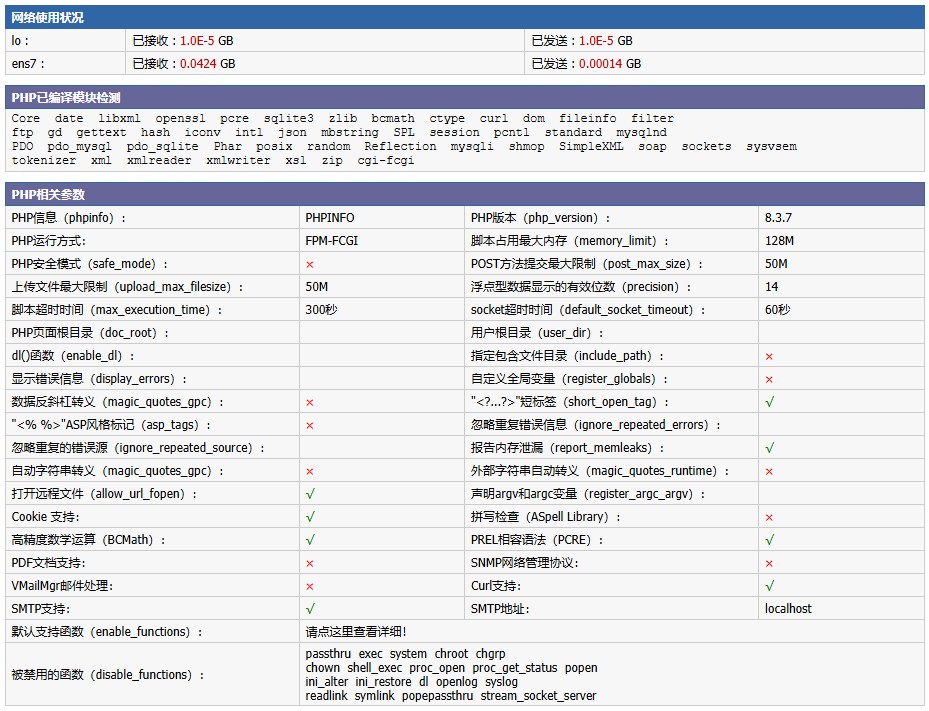Click the red cross for asp_tags
The image size is (929, 711).
tap(310, 425)
